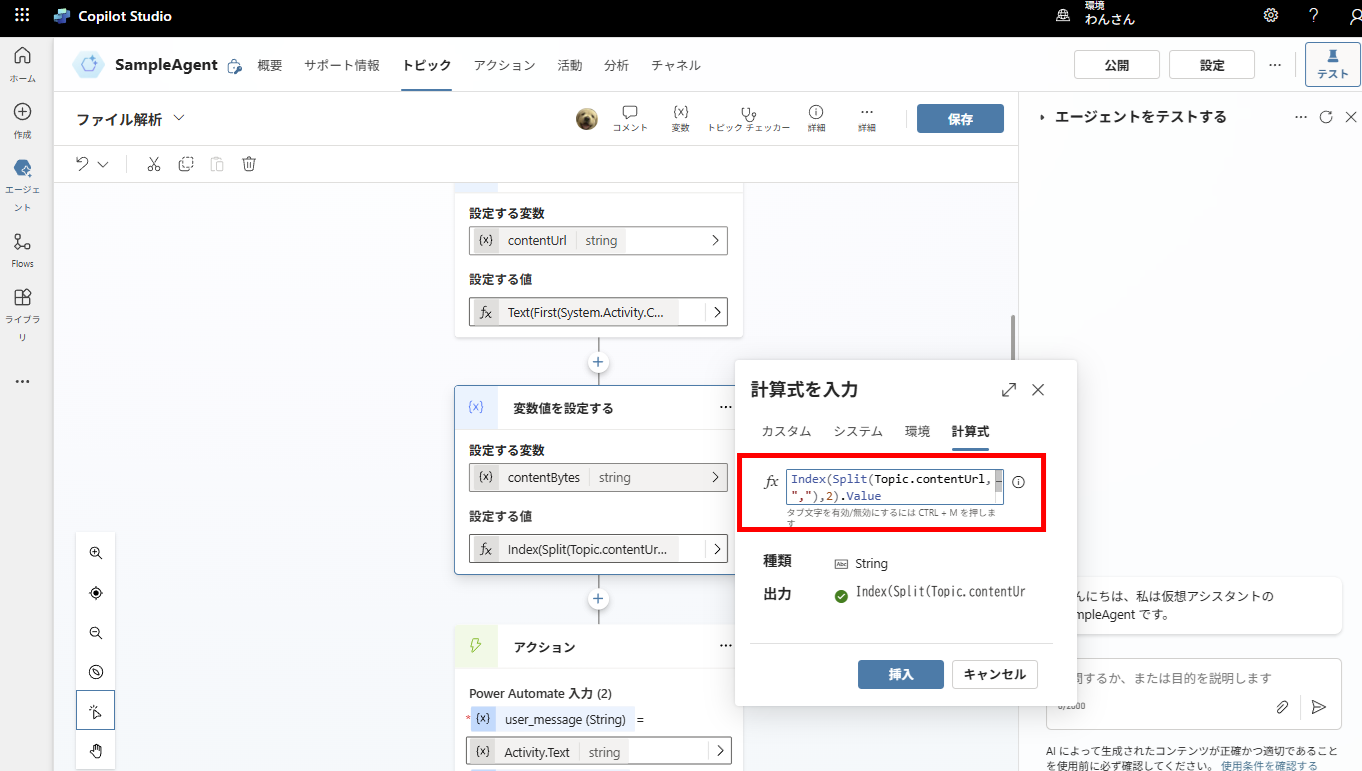Click the 保存 button to save the topic

click(x=959, y=117)
